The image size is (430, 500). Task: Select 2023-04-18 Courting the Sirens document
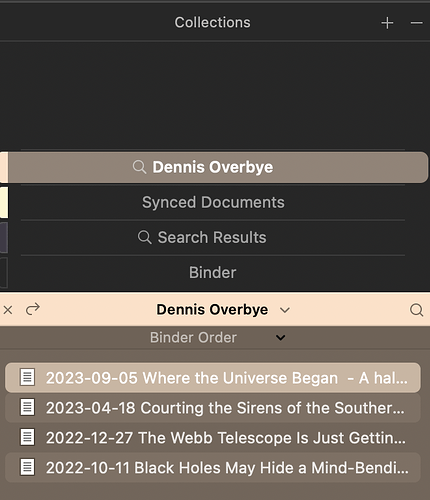(213, 408)
